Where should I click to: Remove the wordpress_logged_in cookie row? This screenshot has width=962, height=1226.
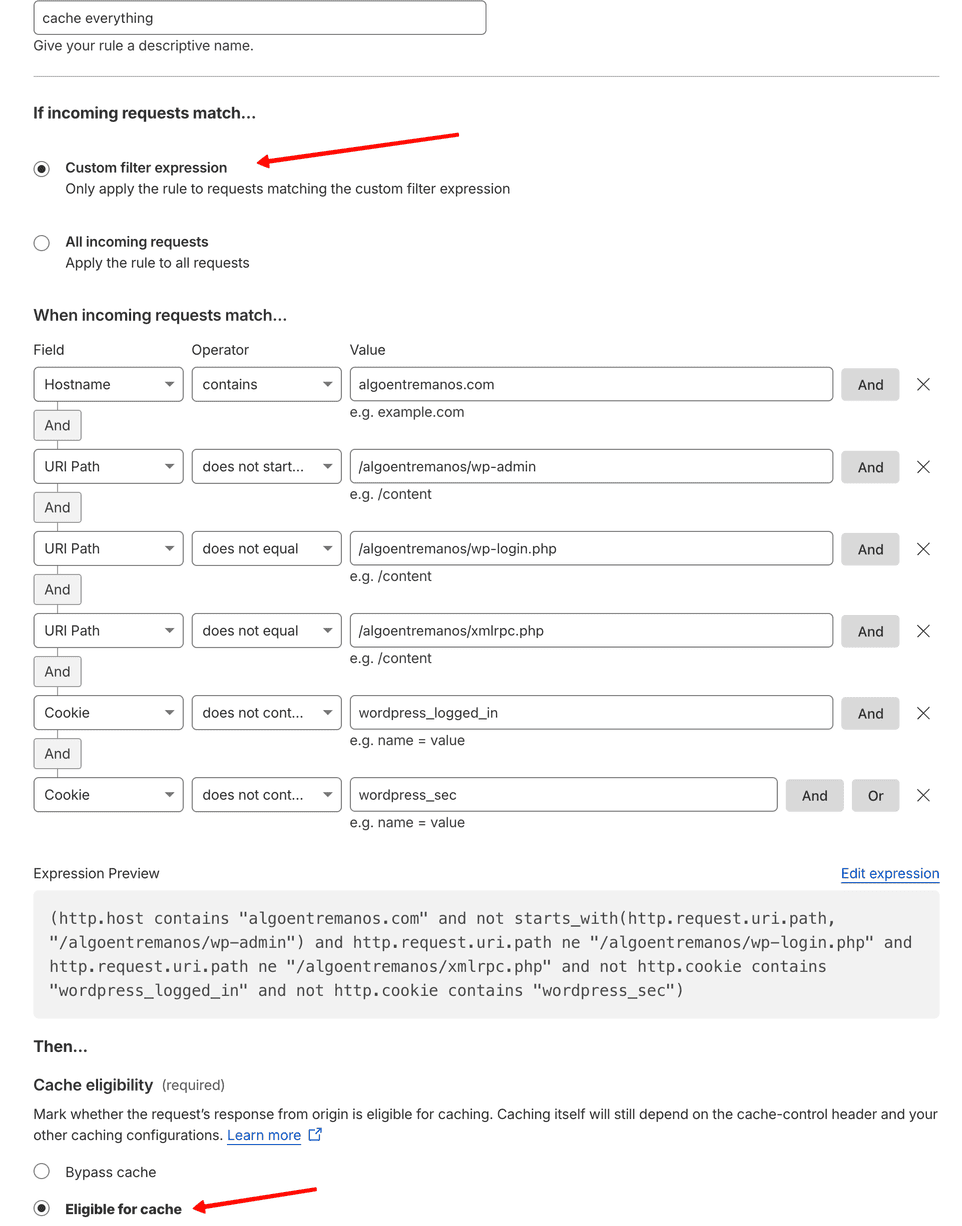923,713
